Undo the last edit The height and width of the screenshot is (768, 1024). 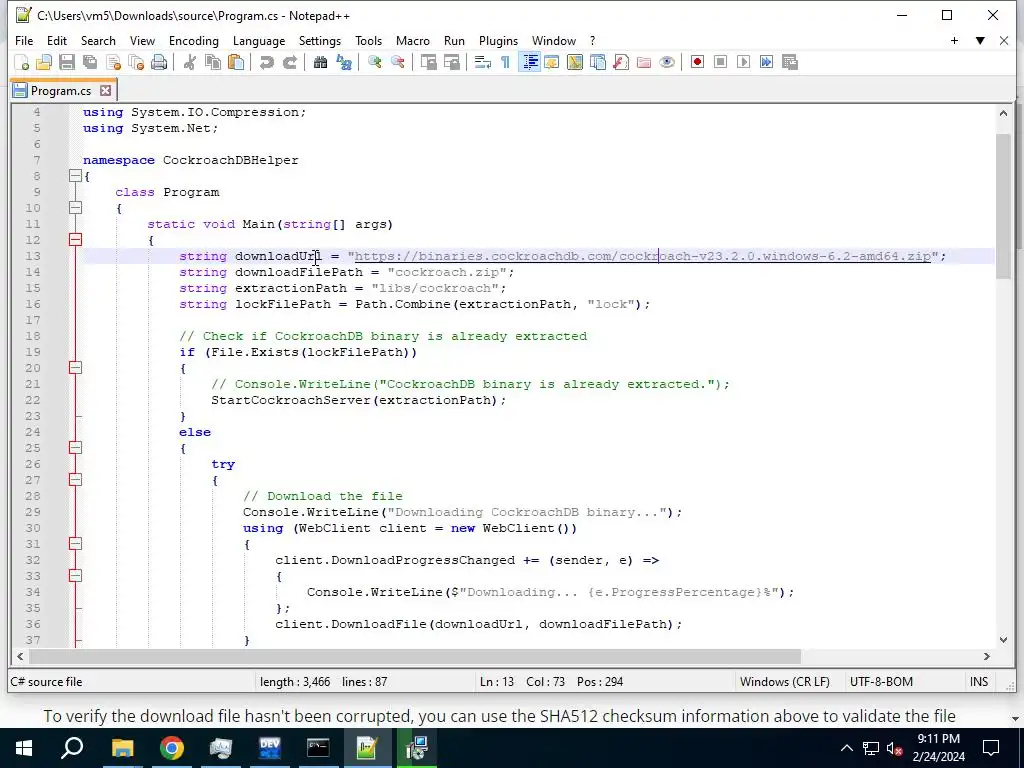pos(266,62)
